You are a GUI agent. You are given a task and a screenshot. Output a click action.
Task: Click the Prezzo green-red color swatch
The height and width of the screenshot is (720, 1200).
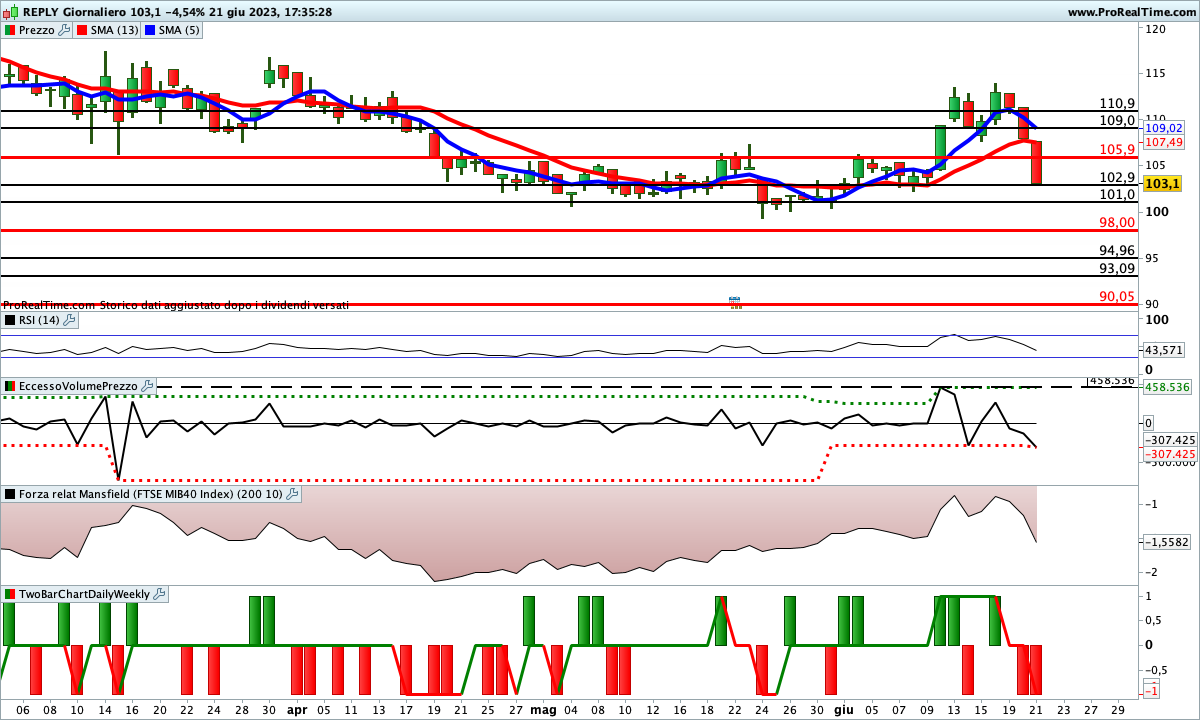click(10, 30)
